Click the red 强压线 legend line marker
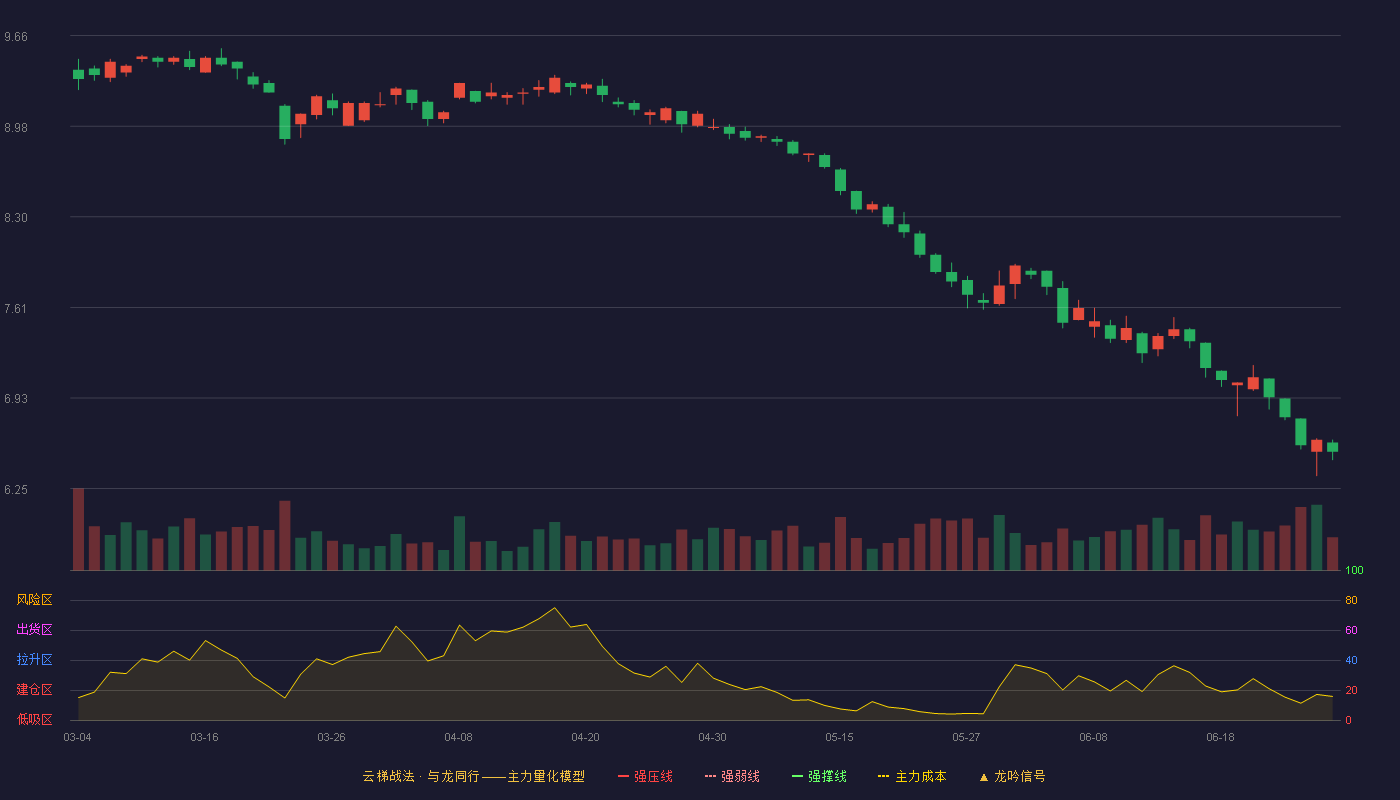1400x800 pixels. coord(624,776)
